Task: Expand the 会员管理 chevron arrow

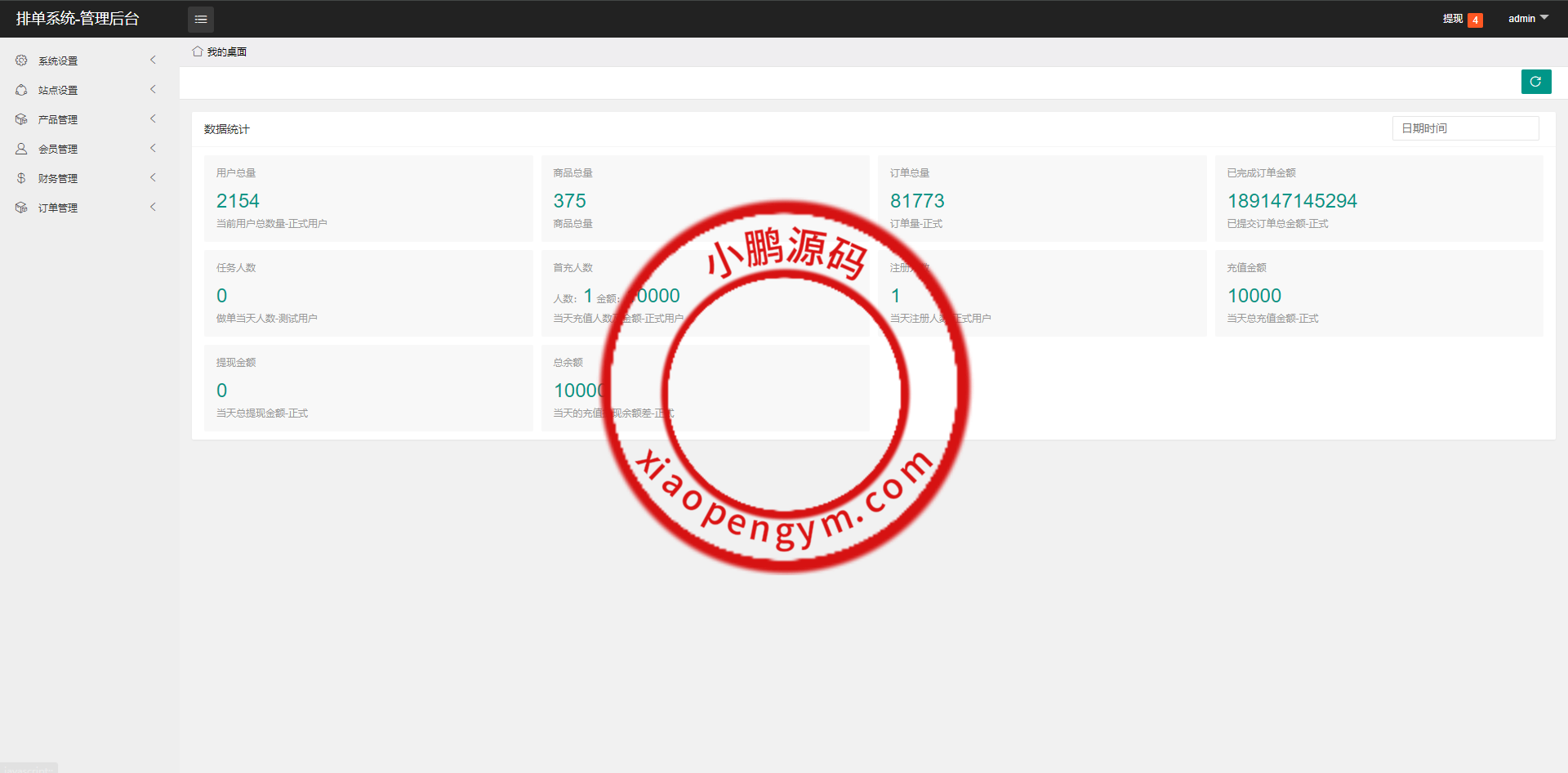Action: coord(153,149)
